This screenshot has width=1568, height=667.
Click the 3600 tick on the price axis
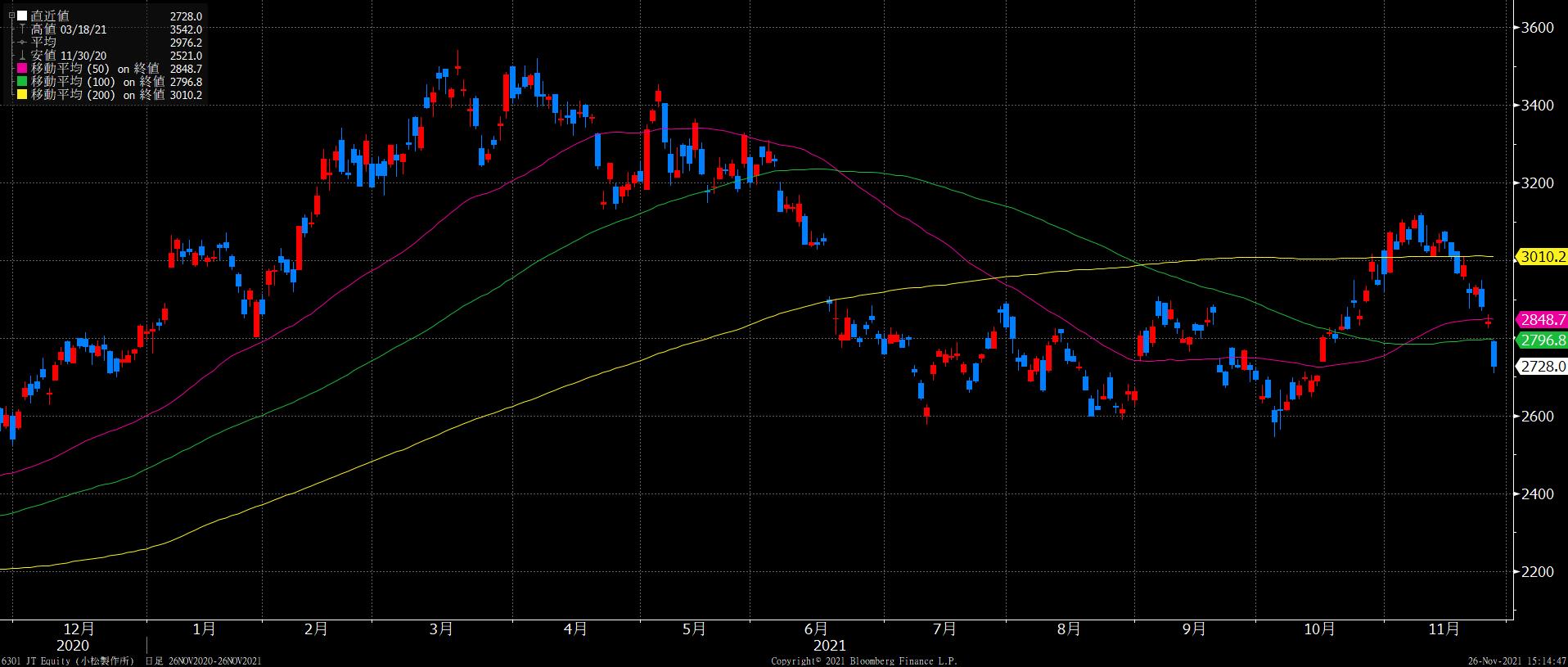pos(1537,28)
